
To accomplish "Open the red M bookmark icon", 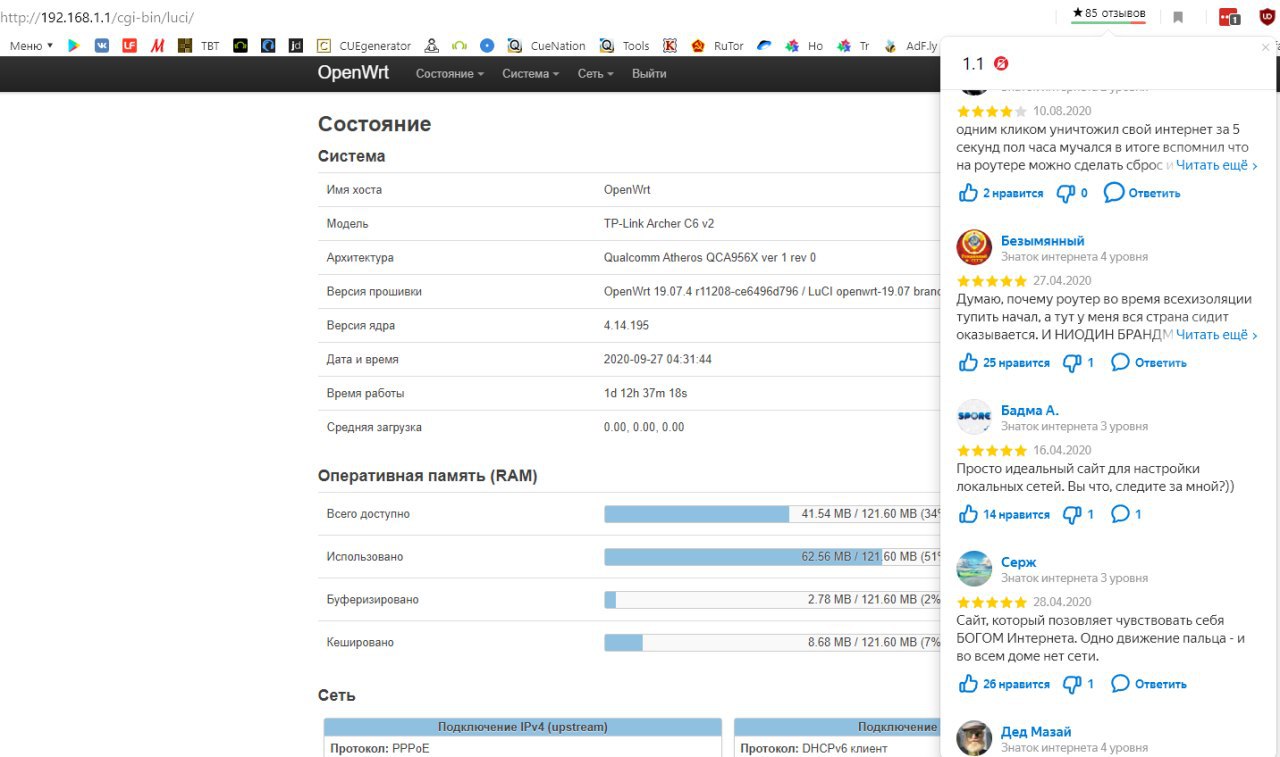I will point(158,46).
